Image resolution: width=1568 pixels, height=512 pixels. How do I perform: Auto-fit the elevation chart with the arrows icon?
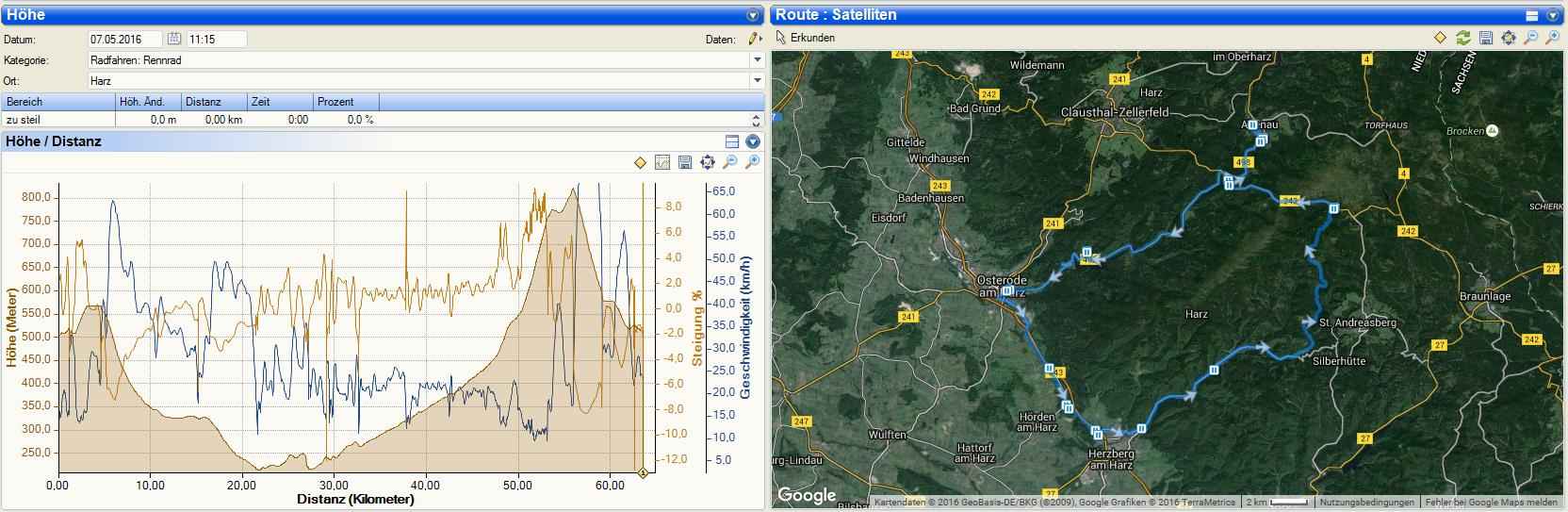pyautogui.click(x=708, y=163)
